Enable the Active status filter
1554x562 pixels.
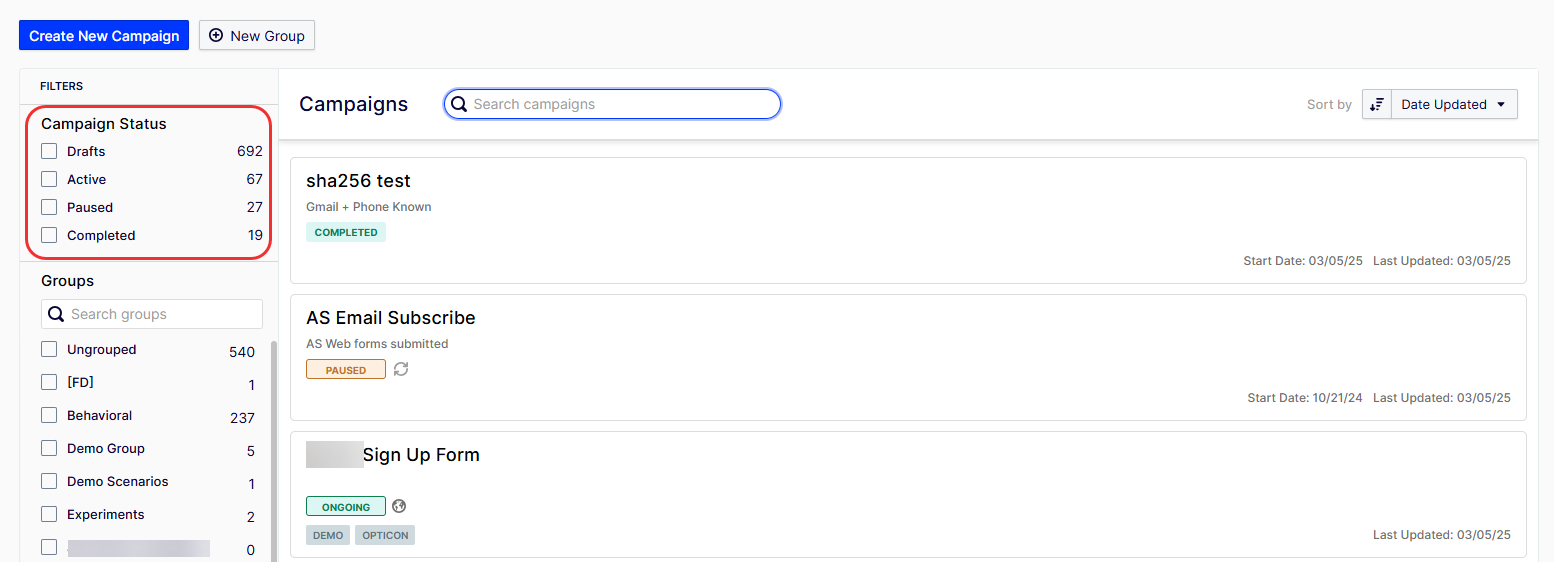[x=49, y=180]
